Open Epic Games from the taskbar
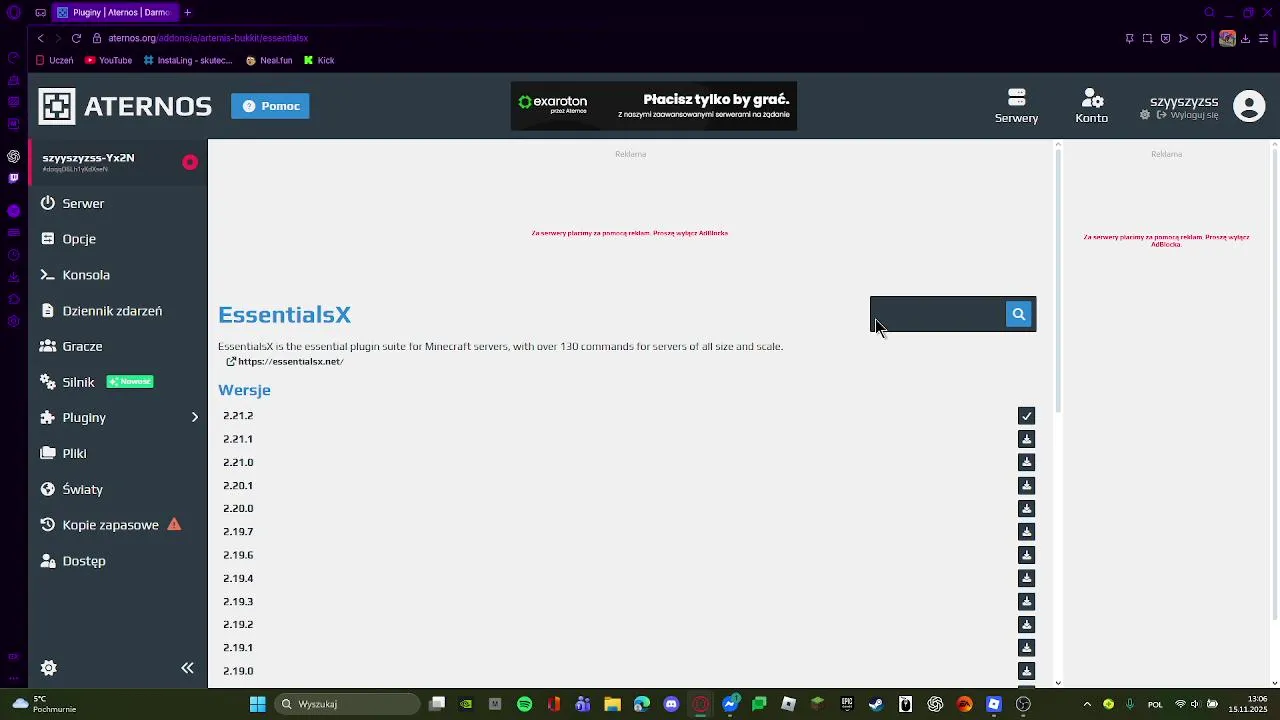This screenshot has width=1280, height=720. (847, 704)
